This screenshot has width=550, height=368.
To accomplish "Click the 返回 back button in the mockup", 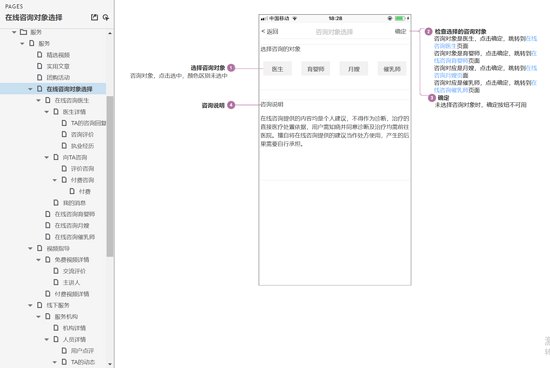I will (x=270, y=32).
